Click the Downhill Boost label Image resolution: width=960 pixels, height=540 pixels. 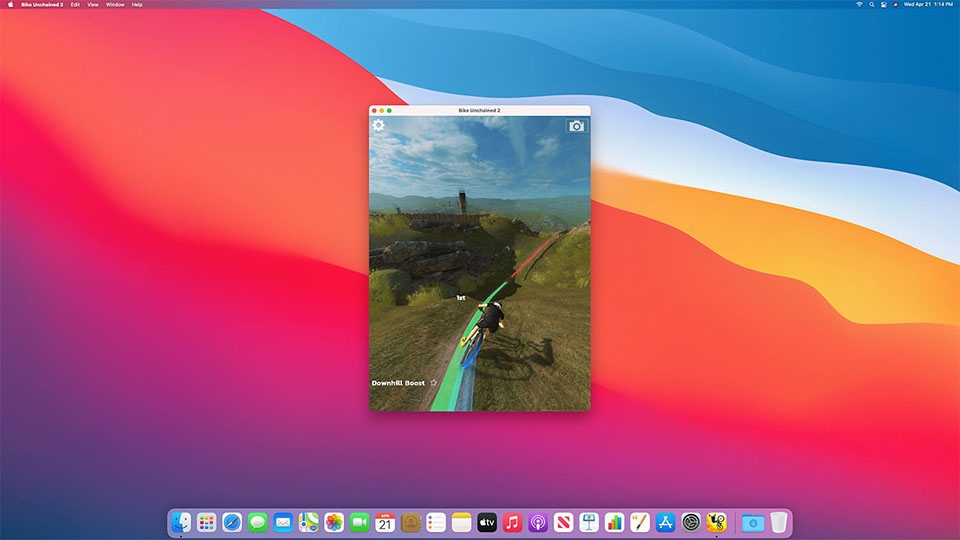(398, 383)
